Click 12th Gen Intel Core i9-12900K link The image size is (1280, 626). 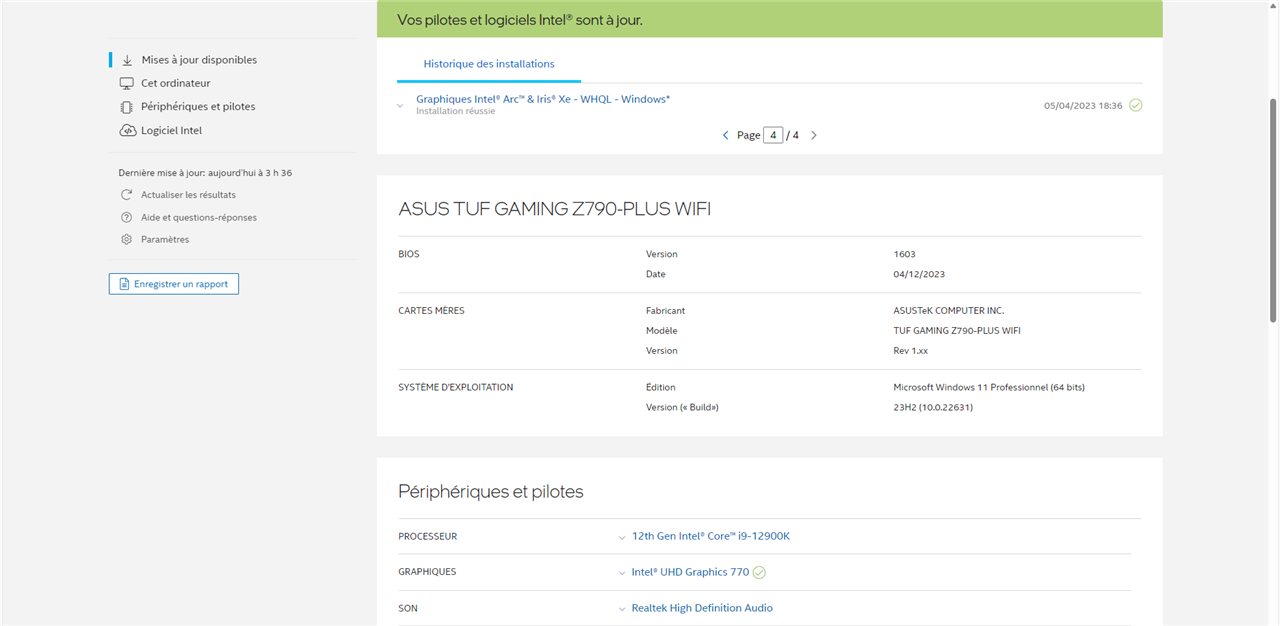point(711,536)
